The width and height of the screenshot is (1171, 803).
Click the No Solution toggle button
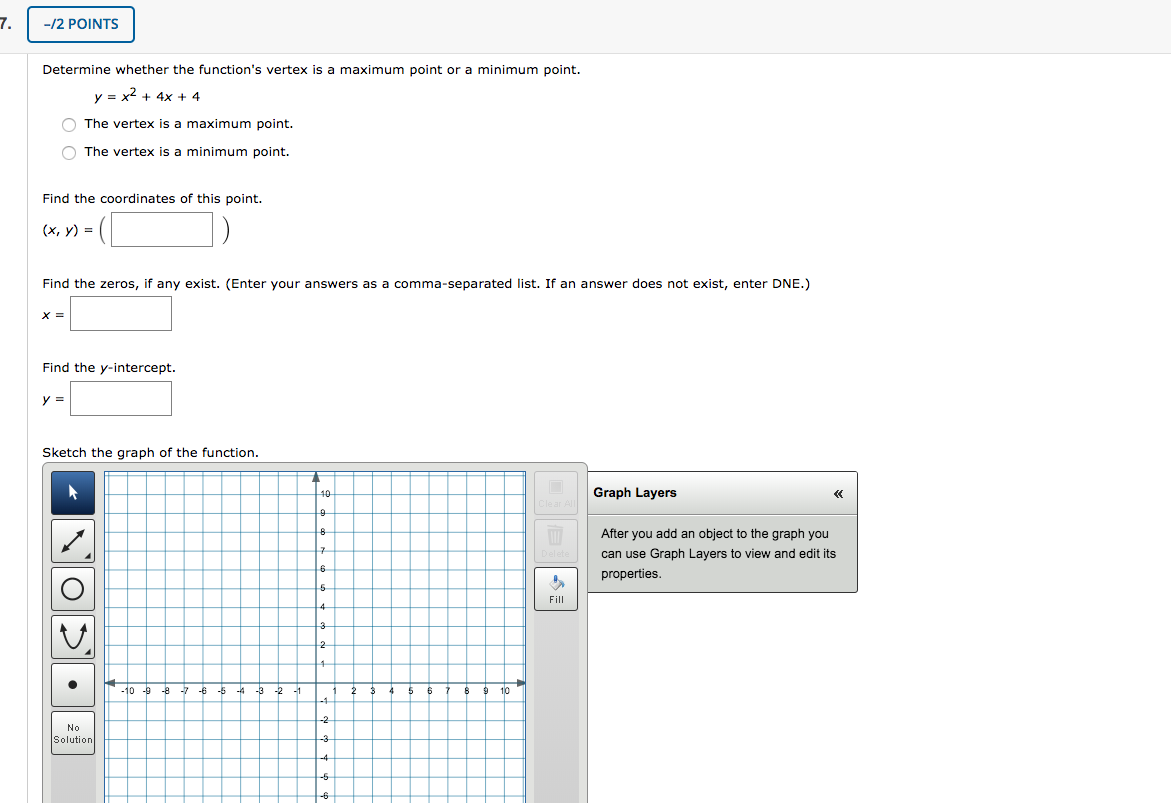(x=72, y=733)
